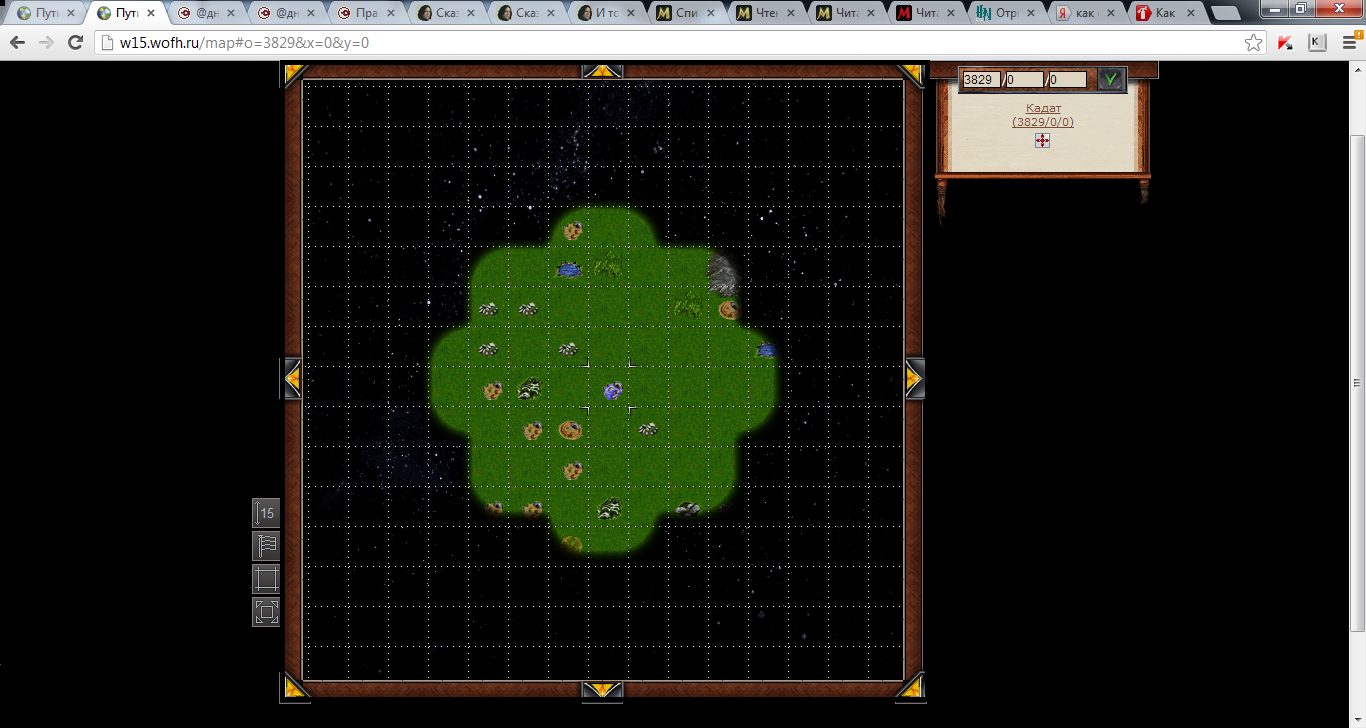Close the Пра tab
This screenshot has height=728, width=1366.
[x=391, y=14]
